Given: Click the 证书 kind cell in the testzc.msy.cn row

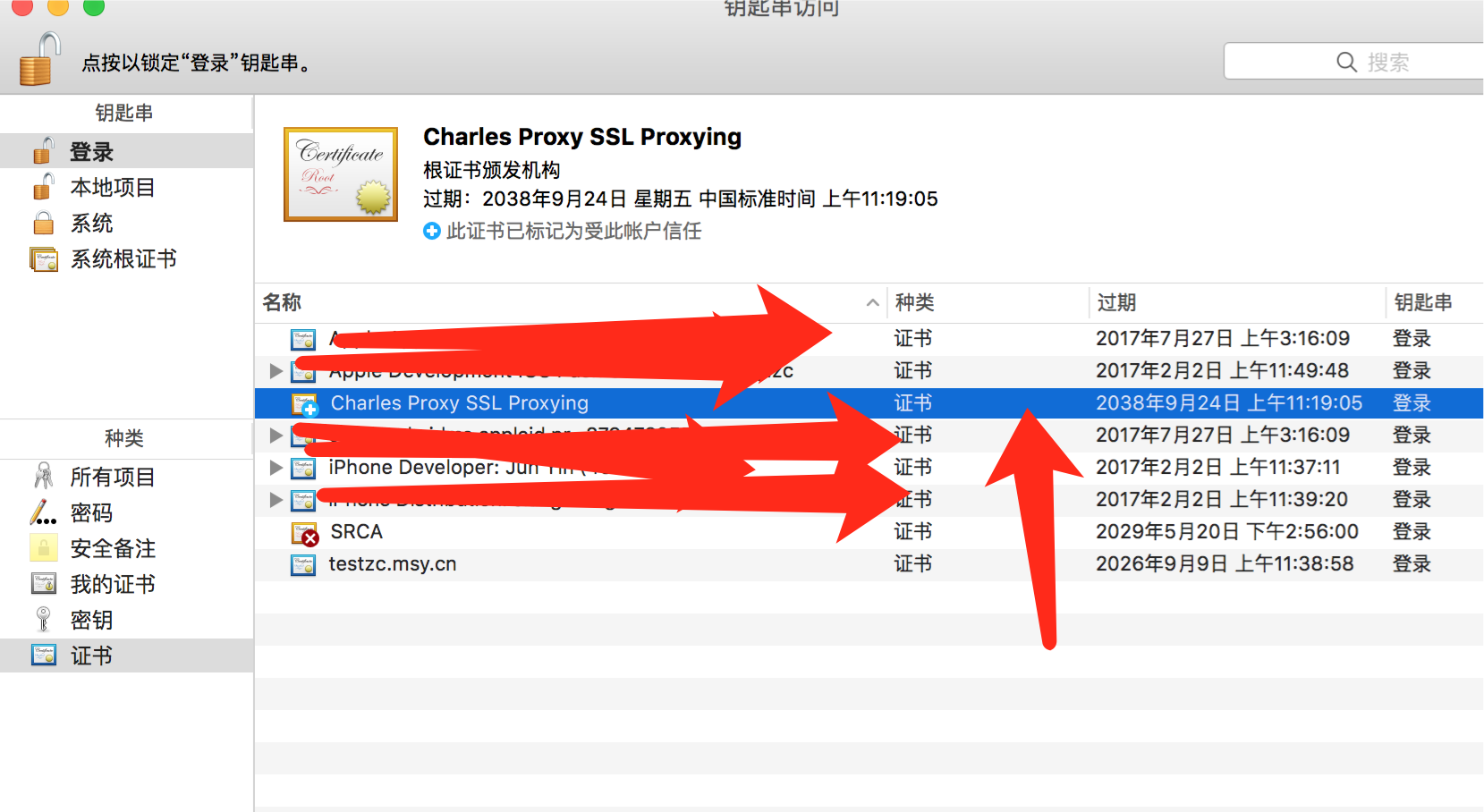Looking at the screenshot, I should 913,563.
